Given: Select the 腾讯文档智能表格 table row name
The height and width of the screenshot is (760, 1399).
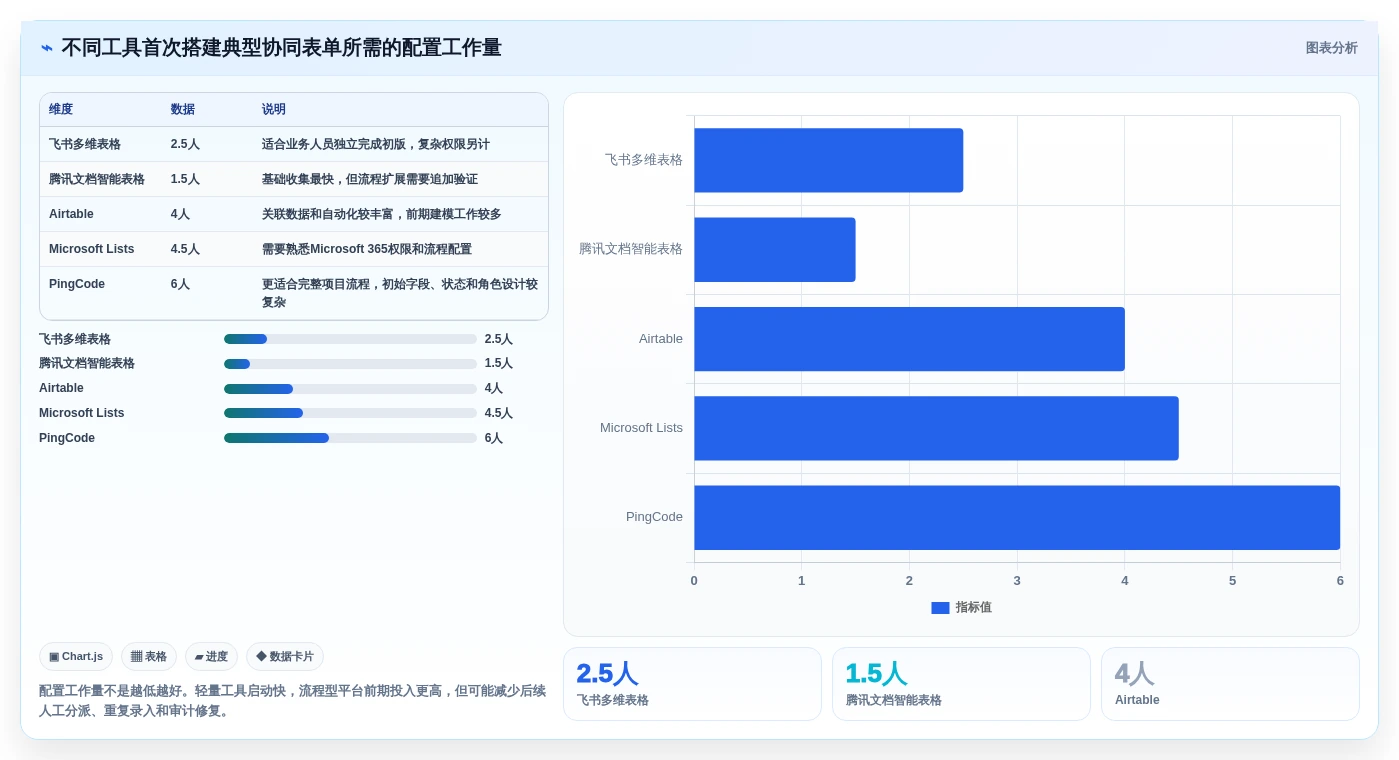Looking at the screenshot, I should 97,179.
